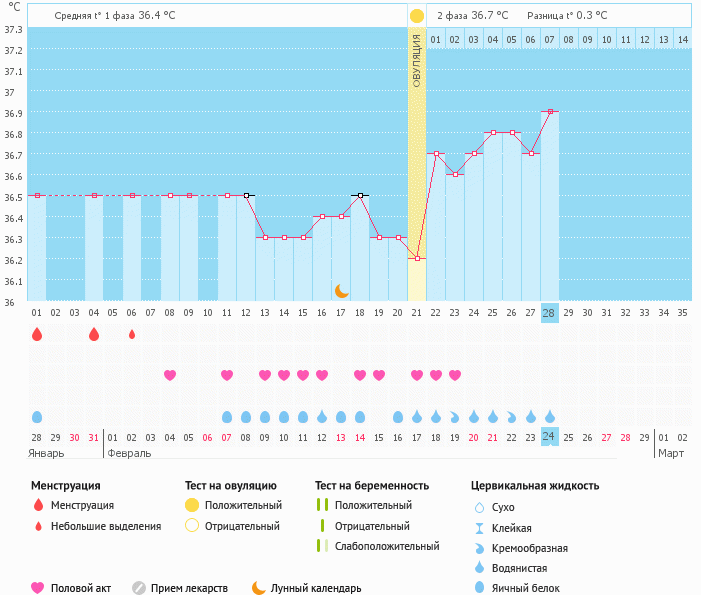Click the moon icon on cycle day 17
701x595 pixels.
341,290
